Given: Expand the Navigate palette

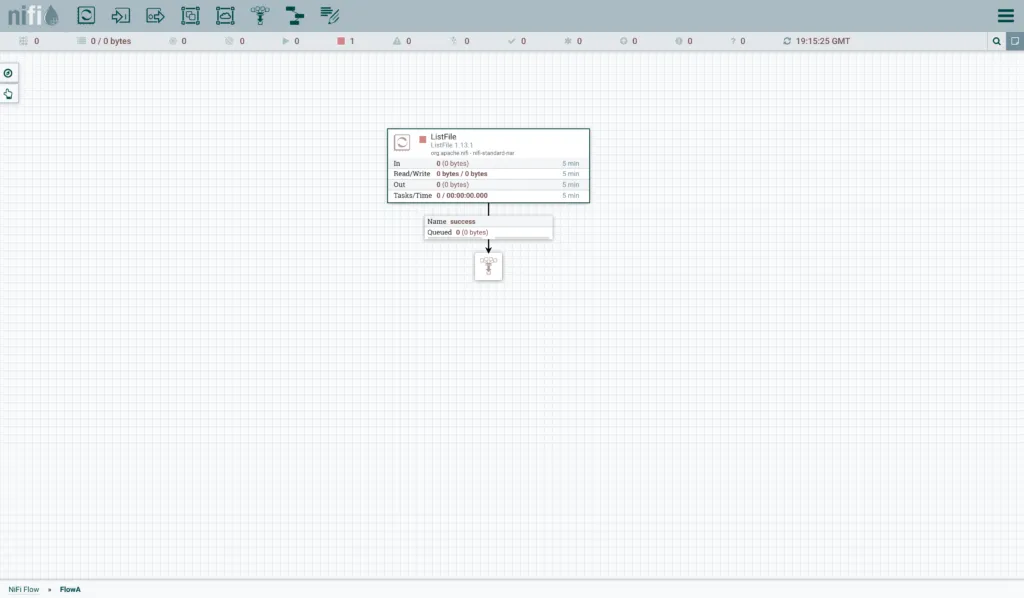Looking at the screenshot, I should pyautogui.click(x=8, y=73).
